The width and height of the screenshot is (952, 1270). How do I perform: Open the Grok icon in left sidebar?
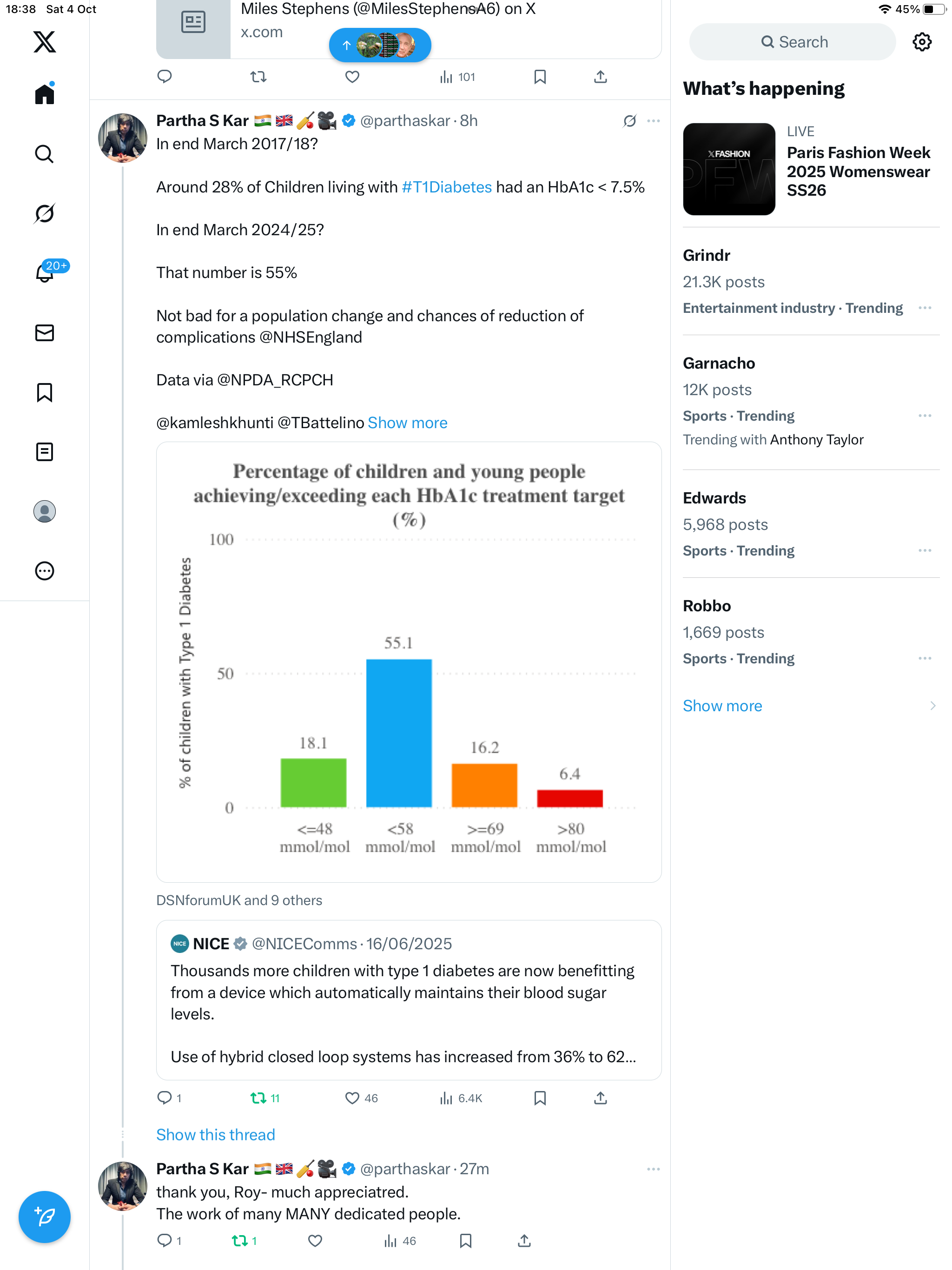pyautogui.click(x=44, y=213)
